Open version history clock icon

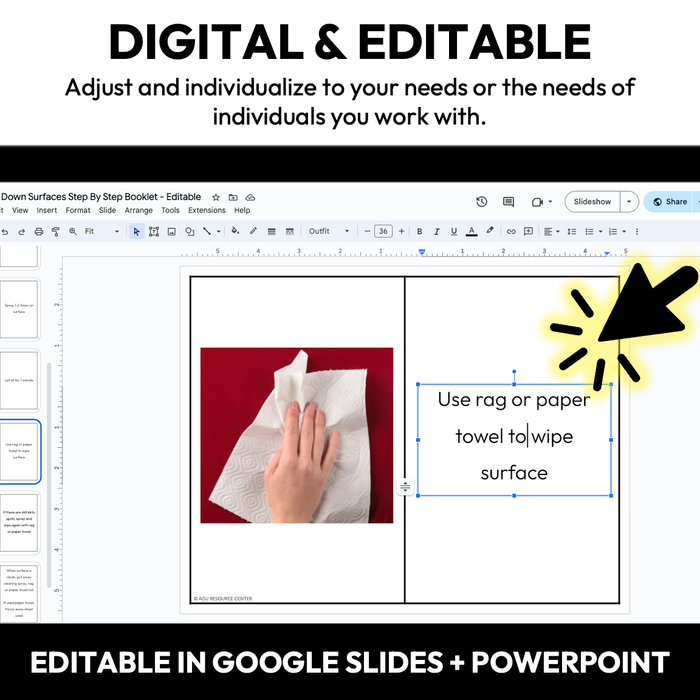tap(481, 202)
